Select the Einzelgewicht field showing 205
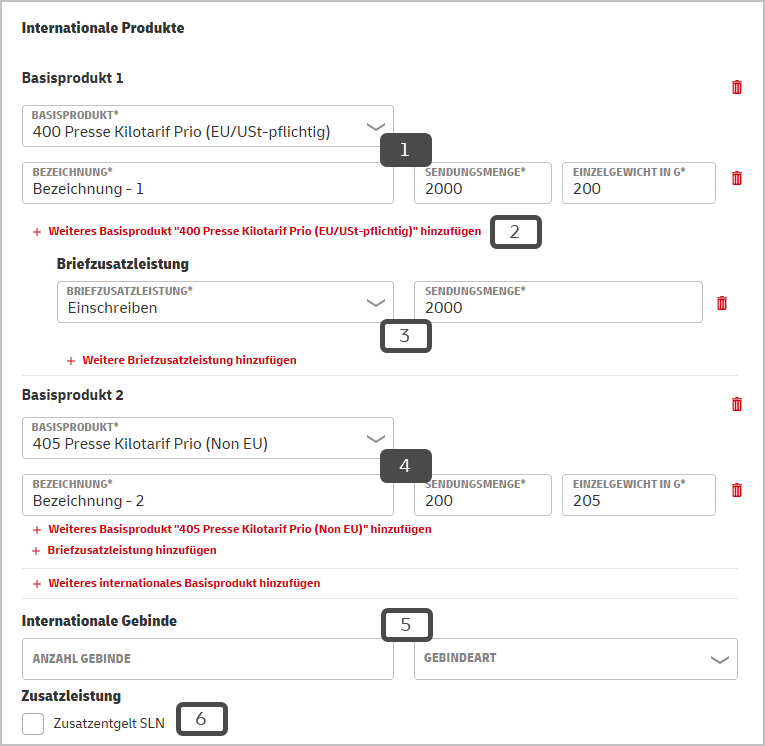The image size is (765, 746). (x=639, y=495)
